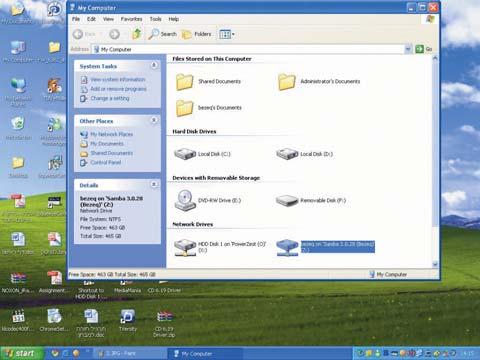This screenshot has width=480, height=360.
Task: Open the Address bar dropdown arrow
Action: (x=408, y=49)
